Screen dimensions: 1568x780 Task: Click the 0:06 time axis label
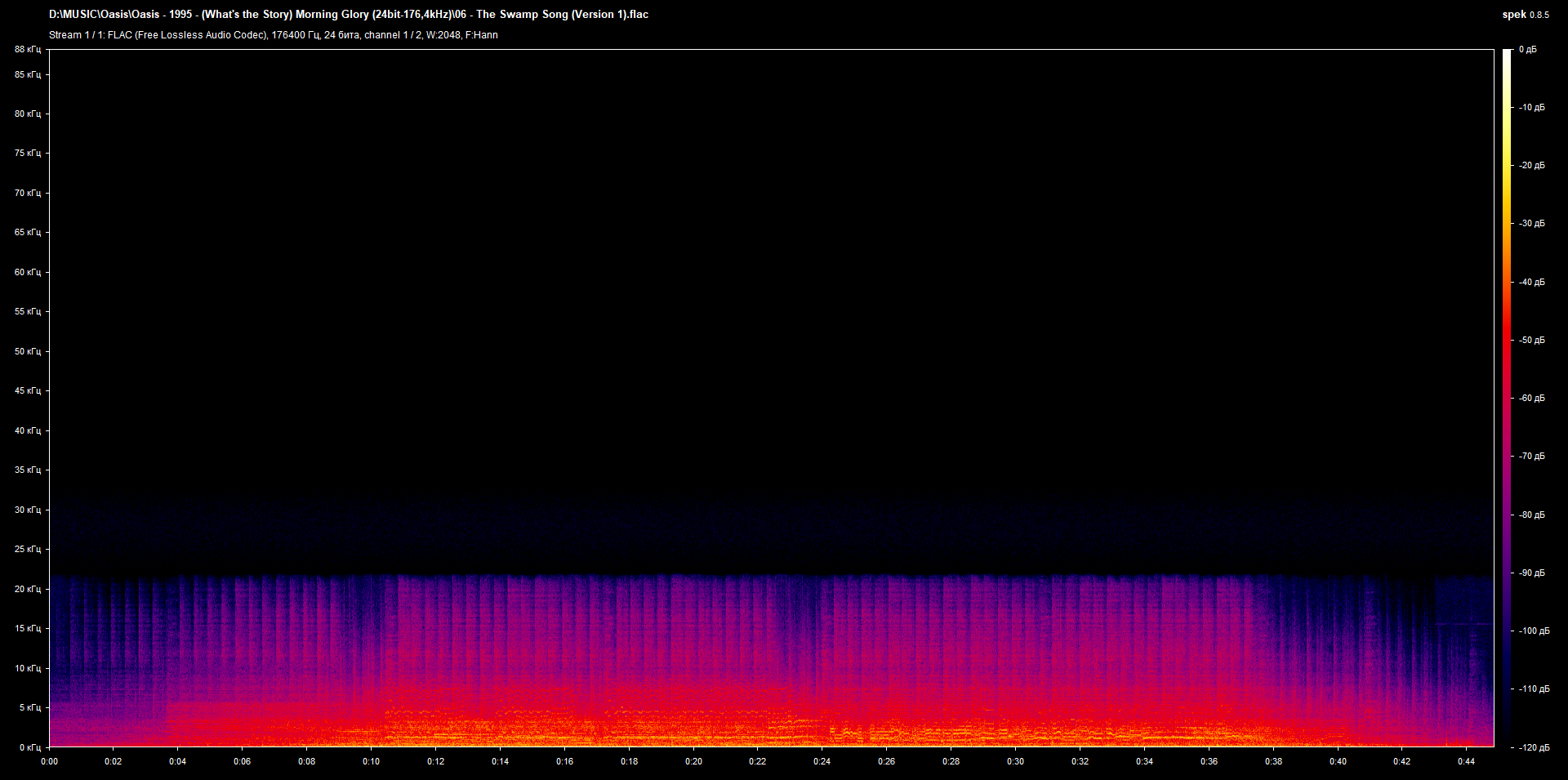click(x=243, y=762)
